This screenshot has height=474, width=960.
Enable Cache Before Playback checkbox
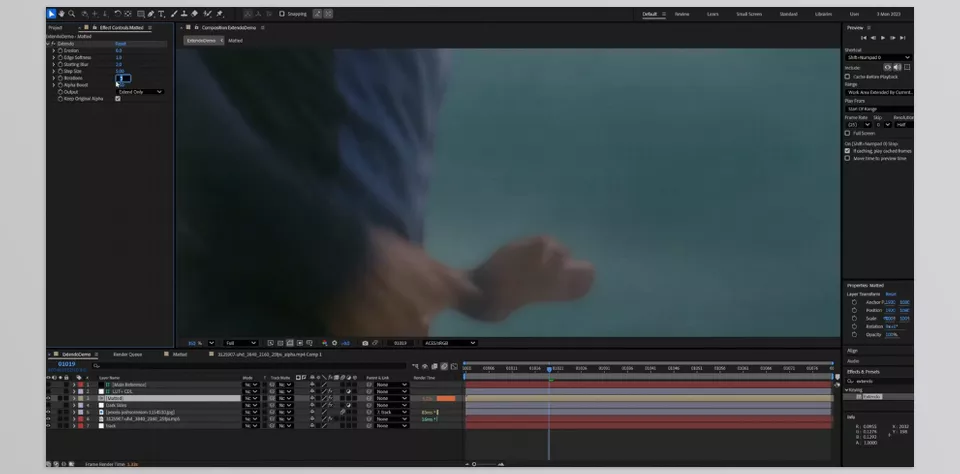(x=847, y=77)
